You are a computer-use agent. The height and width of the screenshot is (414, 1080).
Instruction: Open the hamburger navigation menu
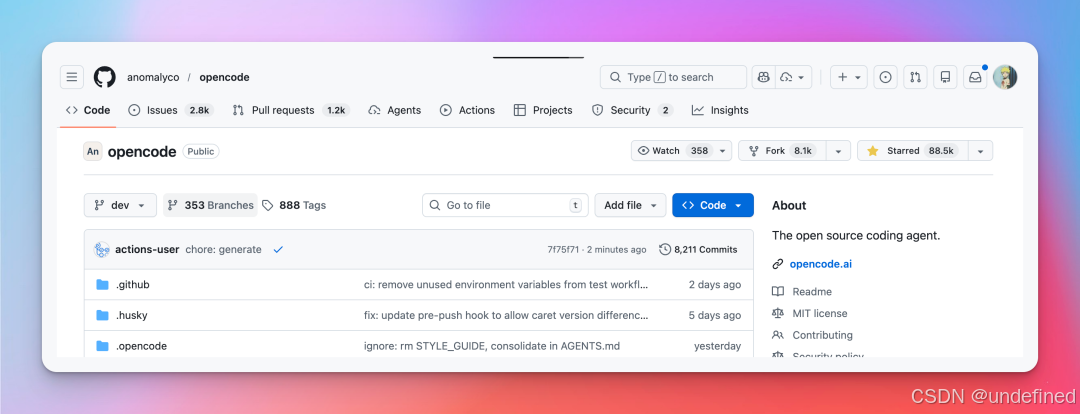pyautogui.click(x=72, y=77)
